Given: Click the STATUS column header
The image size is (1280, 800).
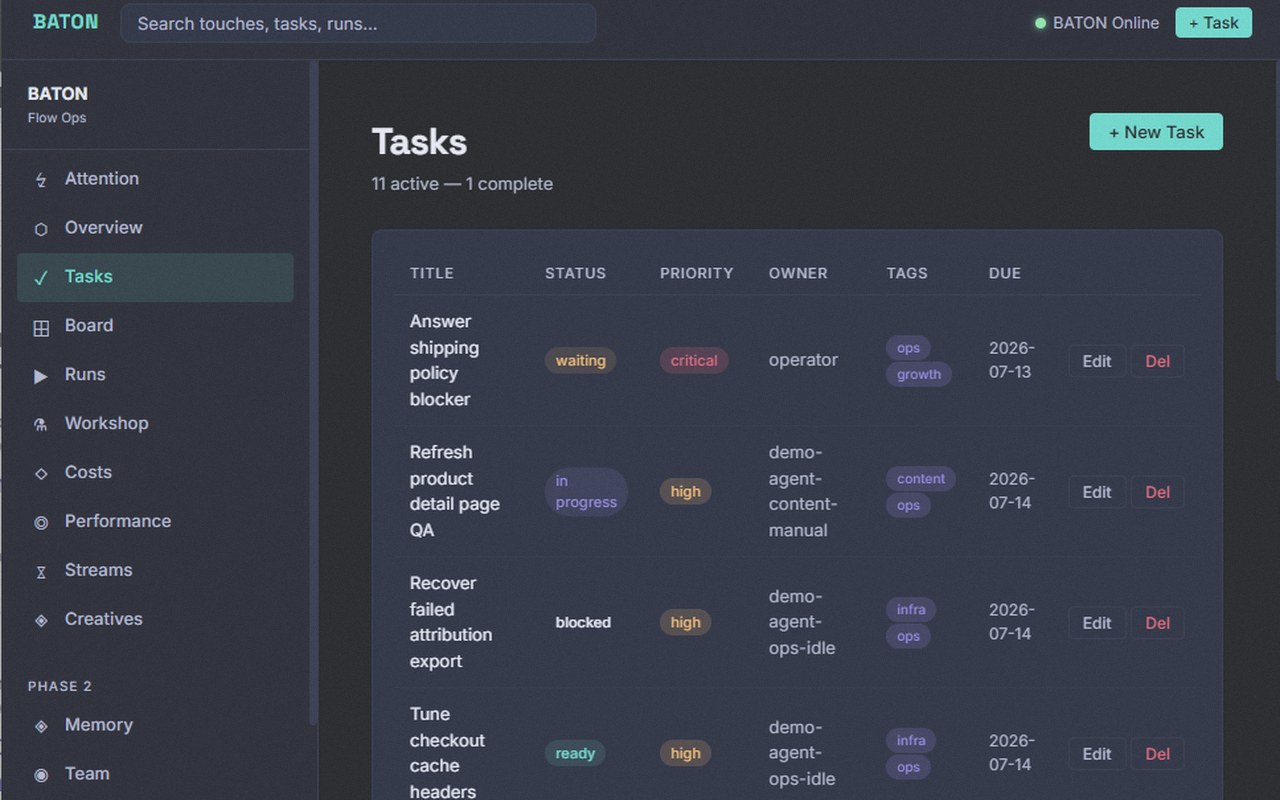Looking at the screenshot, I should [575, 273].
